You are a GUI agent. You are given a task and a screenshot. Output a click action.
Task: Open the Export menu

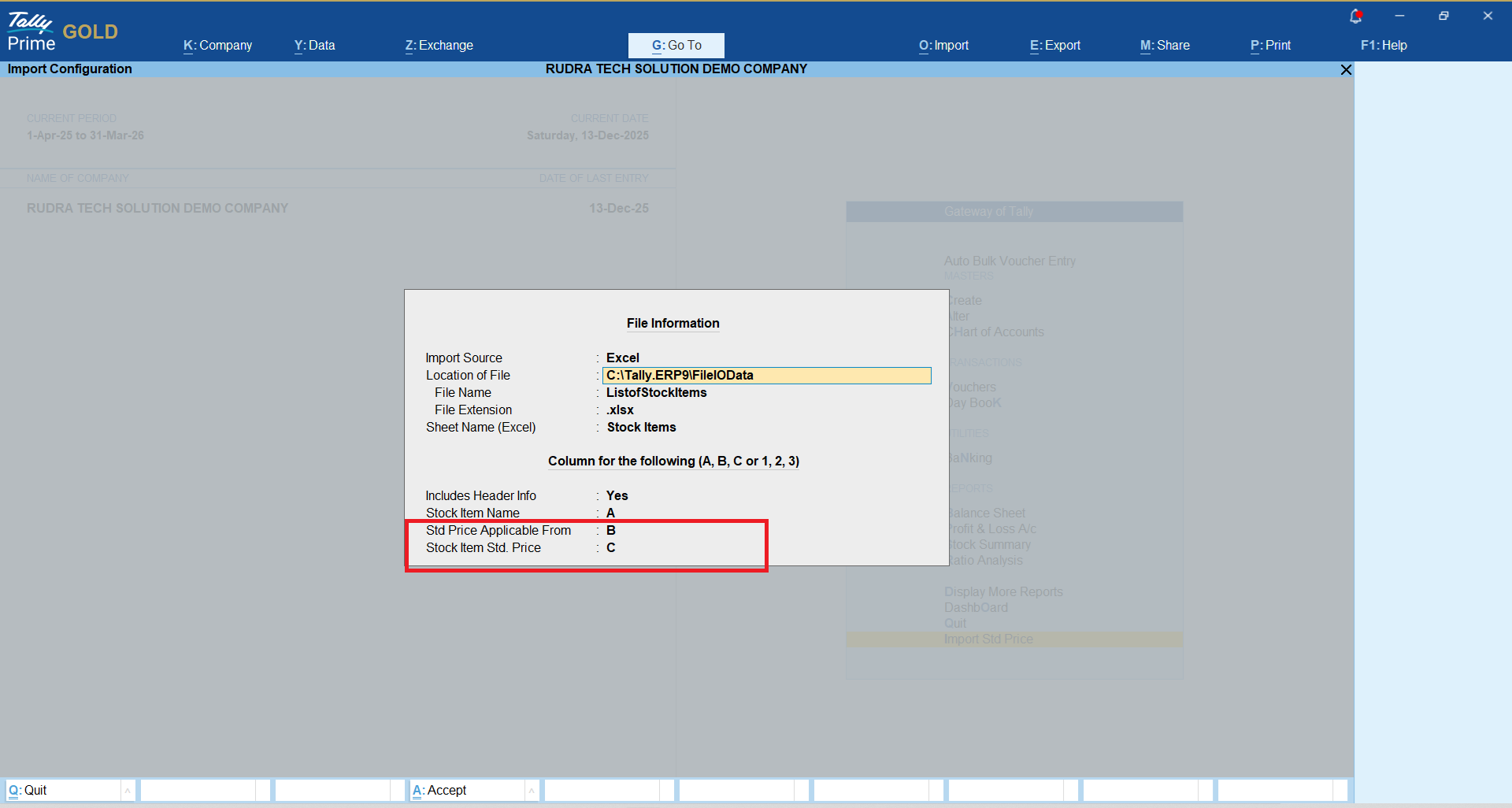[x=1054, y=46]
